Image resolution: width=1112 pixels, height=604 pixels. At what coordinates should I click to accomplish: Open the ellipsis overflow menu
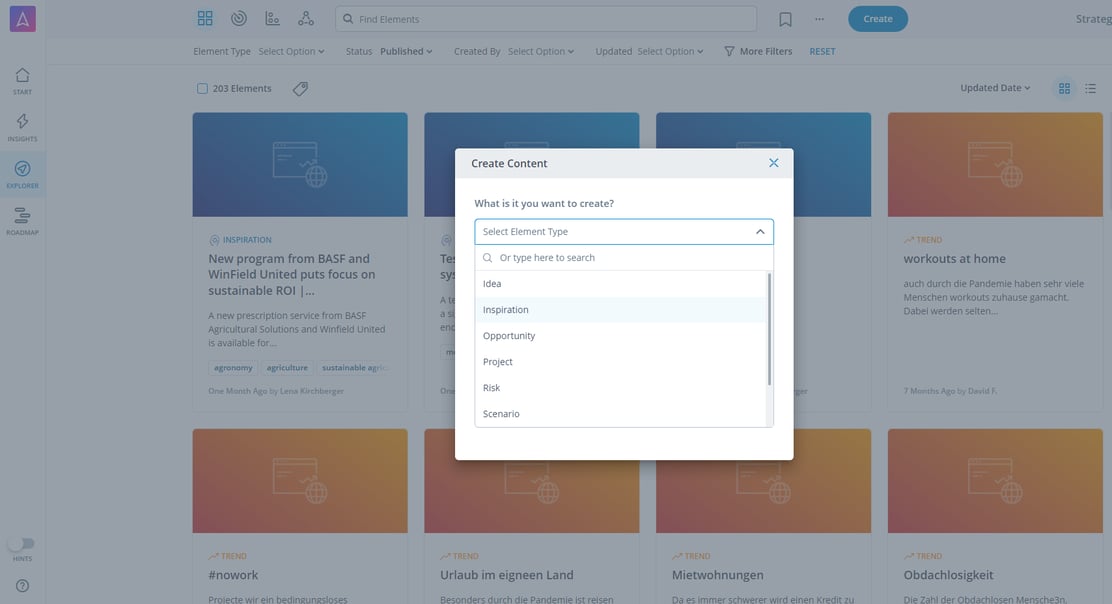pos(818,17)
